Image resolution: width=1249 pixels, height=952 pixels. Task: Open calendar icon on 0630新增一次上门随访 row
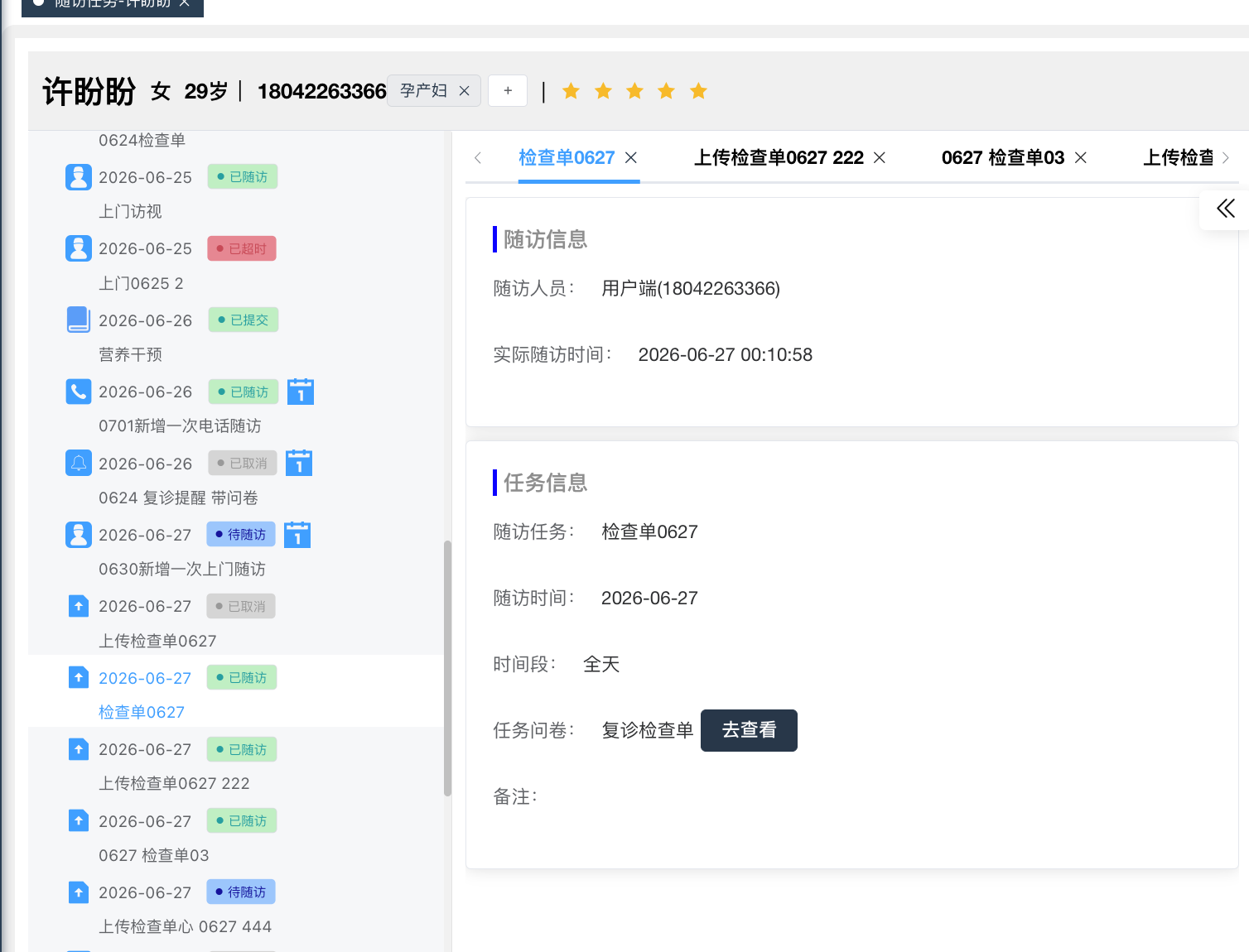[297, 535]
